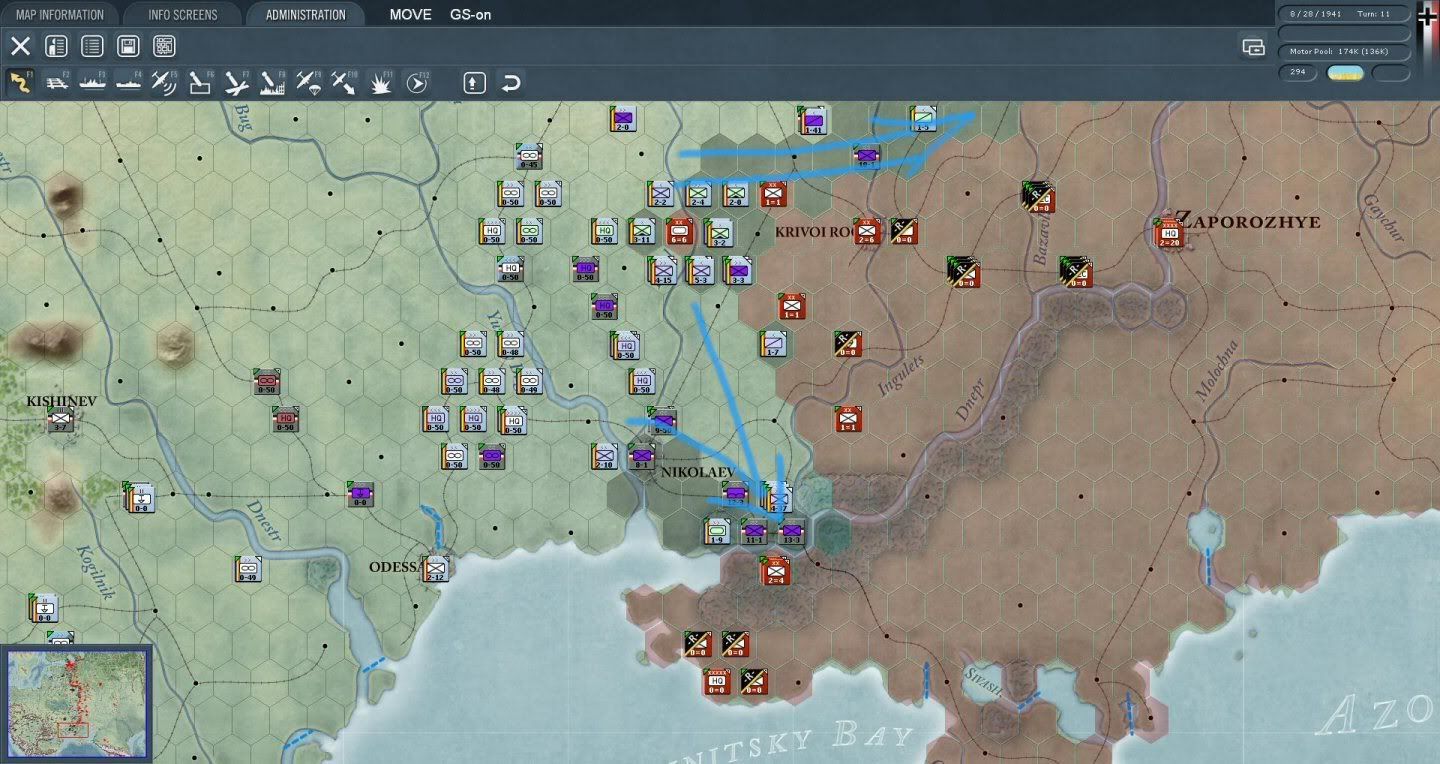Select the Bomb airfield mode (F7) icon
1440x764 pixels.
coord(236,82)
